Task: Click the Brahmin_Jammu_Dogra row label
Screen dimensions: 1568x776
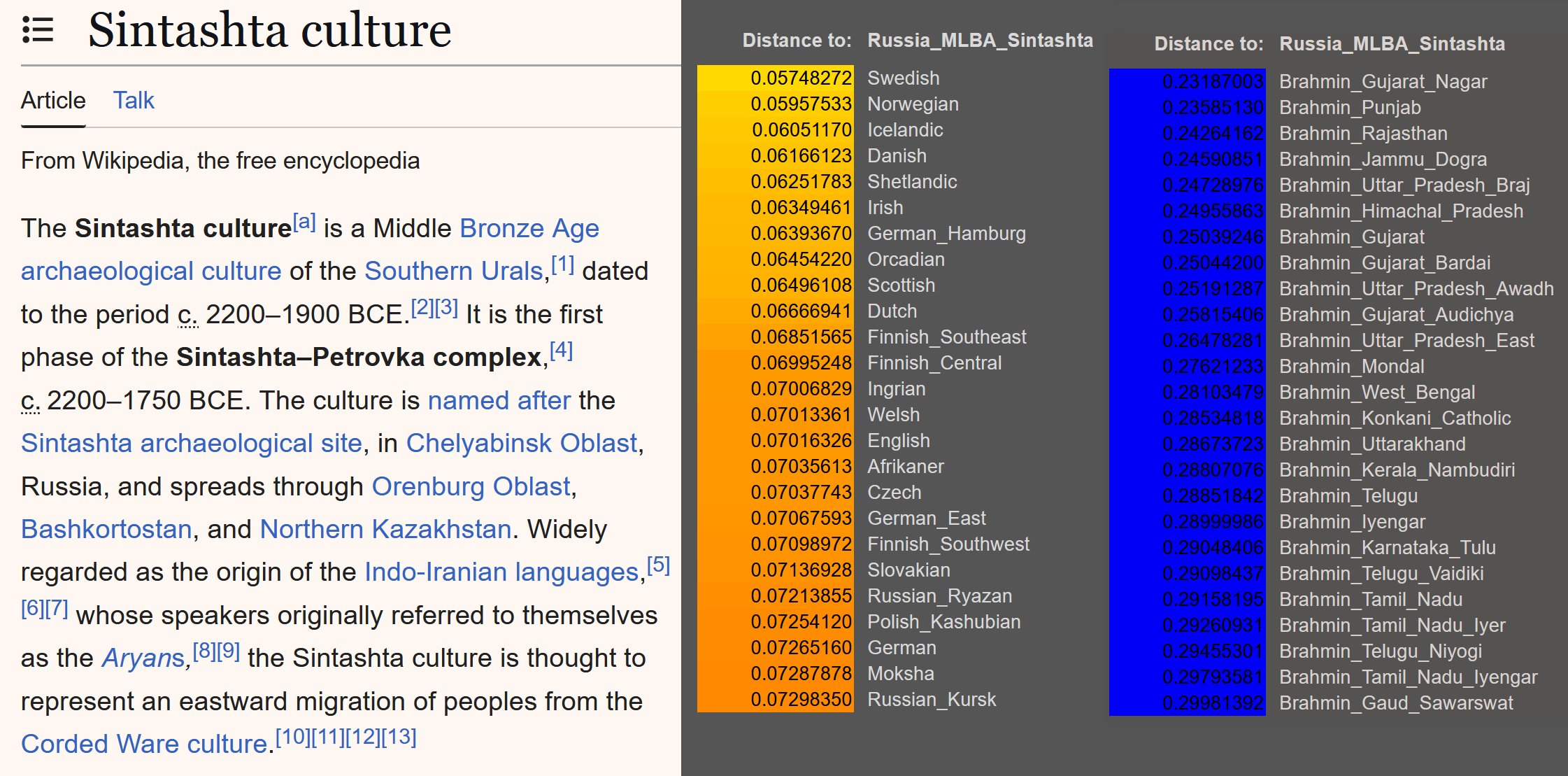Action: click(x=1383, y=160)
